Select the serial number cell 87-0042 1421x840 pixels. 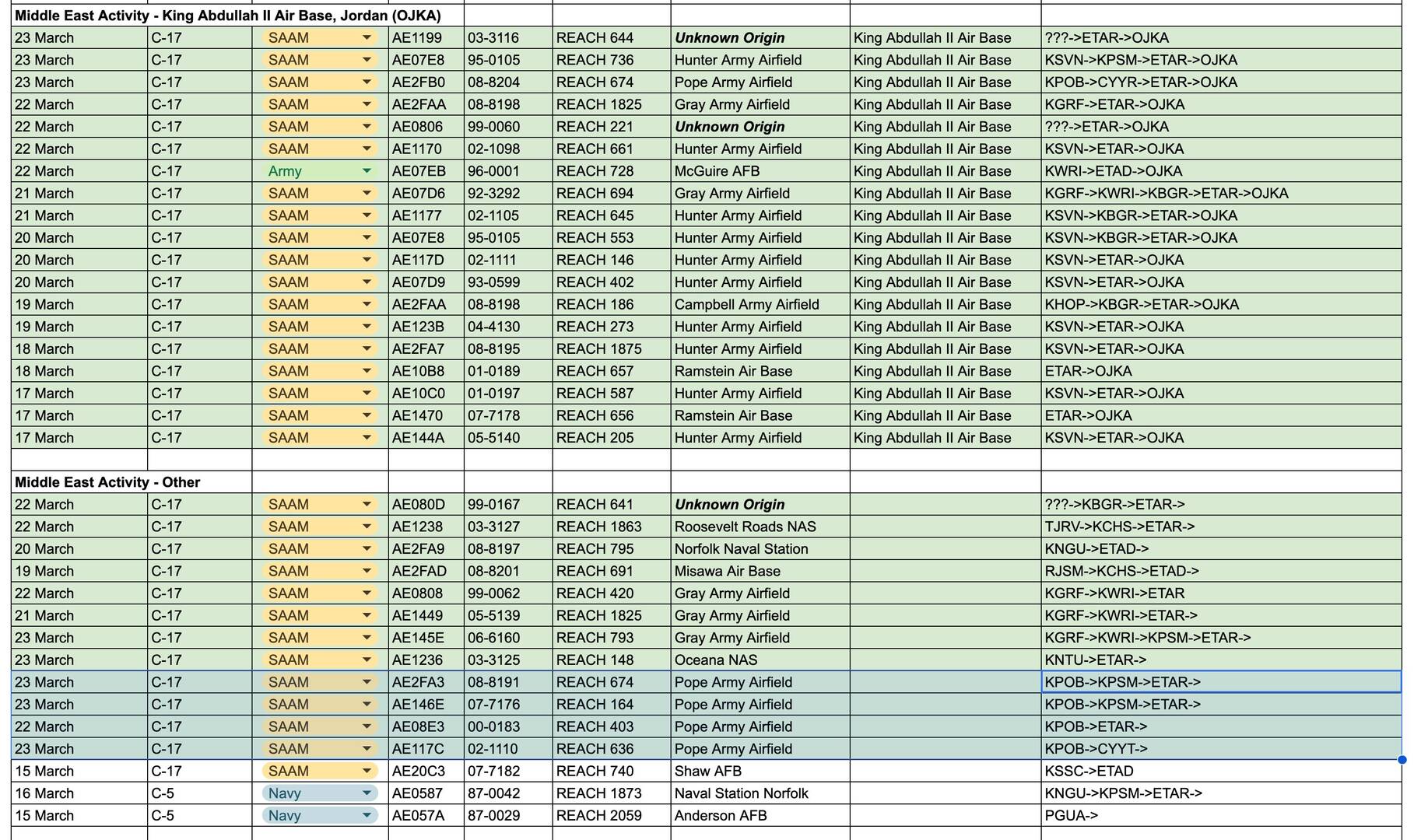tap(493, 793)
